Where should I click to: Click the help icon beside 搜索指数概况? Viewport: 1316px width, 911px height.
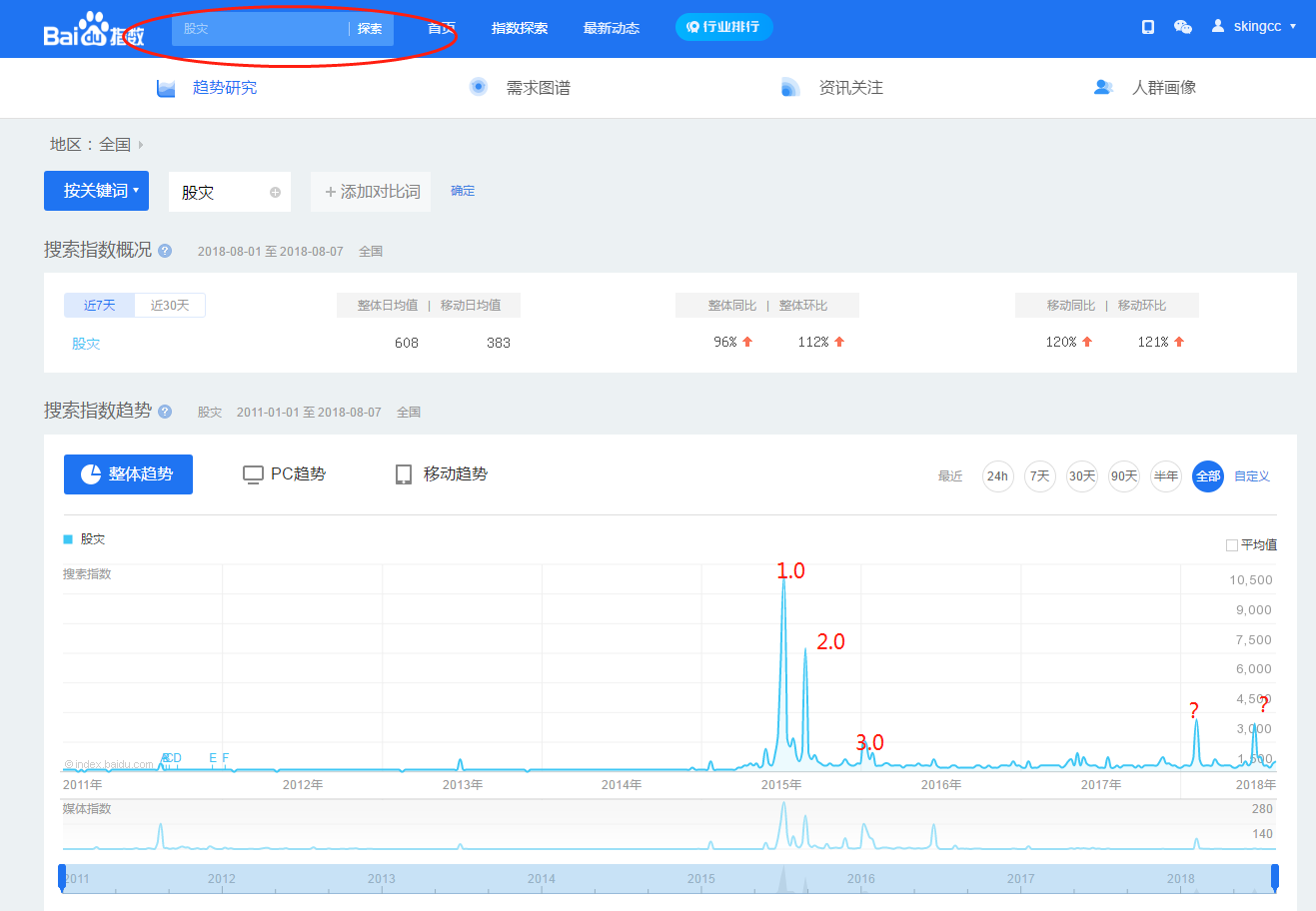(165, 251)
